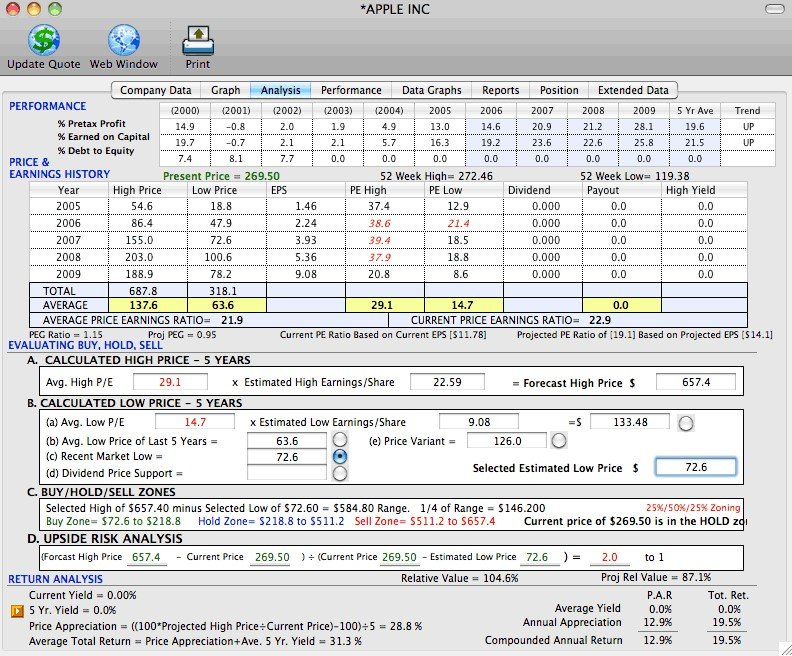Click the Relative Value = 104.6% text
Viewport: 792px width, 656px height.
460,578
